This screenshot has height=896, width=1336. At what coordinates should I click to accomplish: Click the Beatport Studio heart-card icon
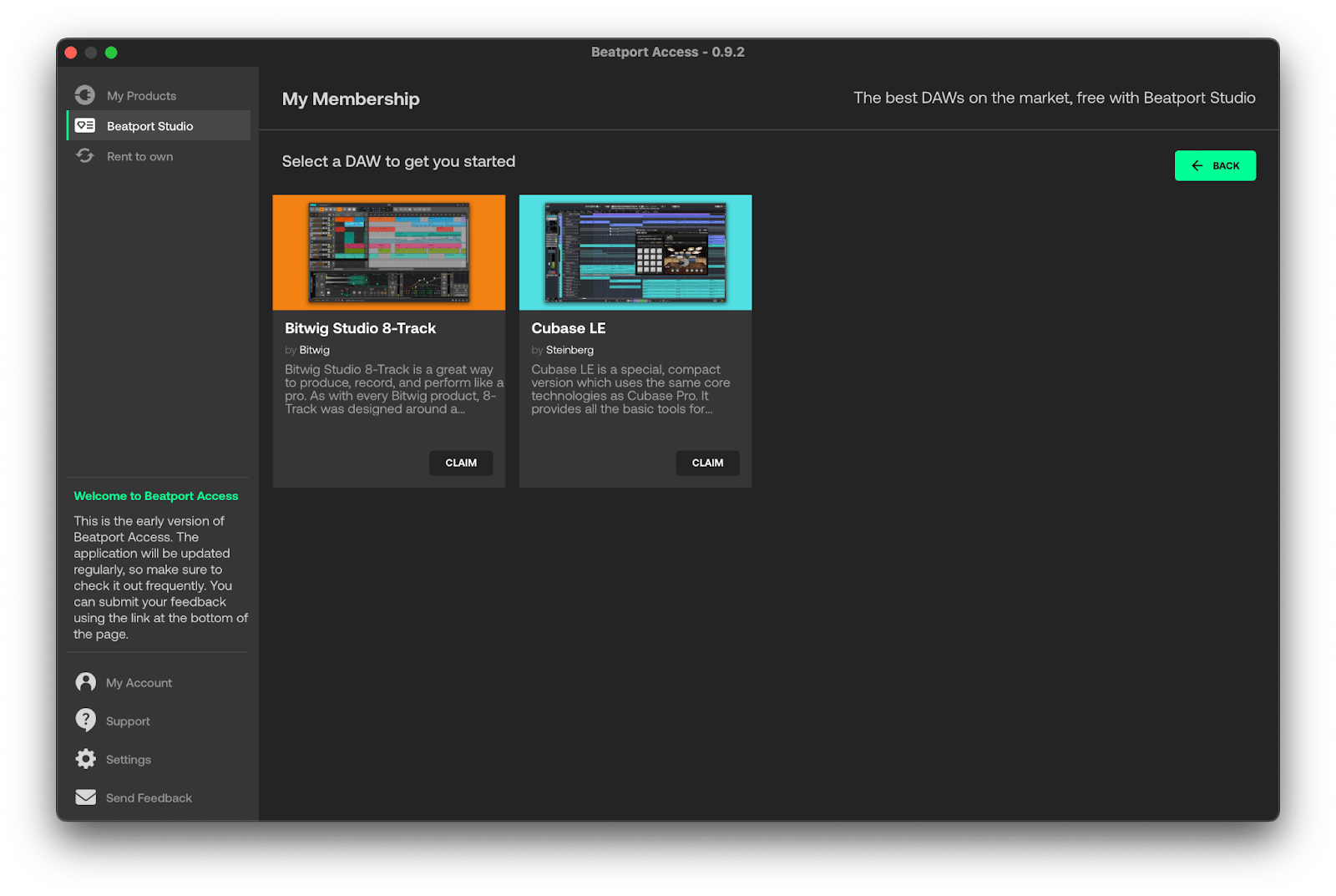pyautogui.click(x=85, y=126)
